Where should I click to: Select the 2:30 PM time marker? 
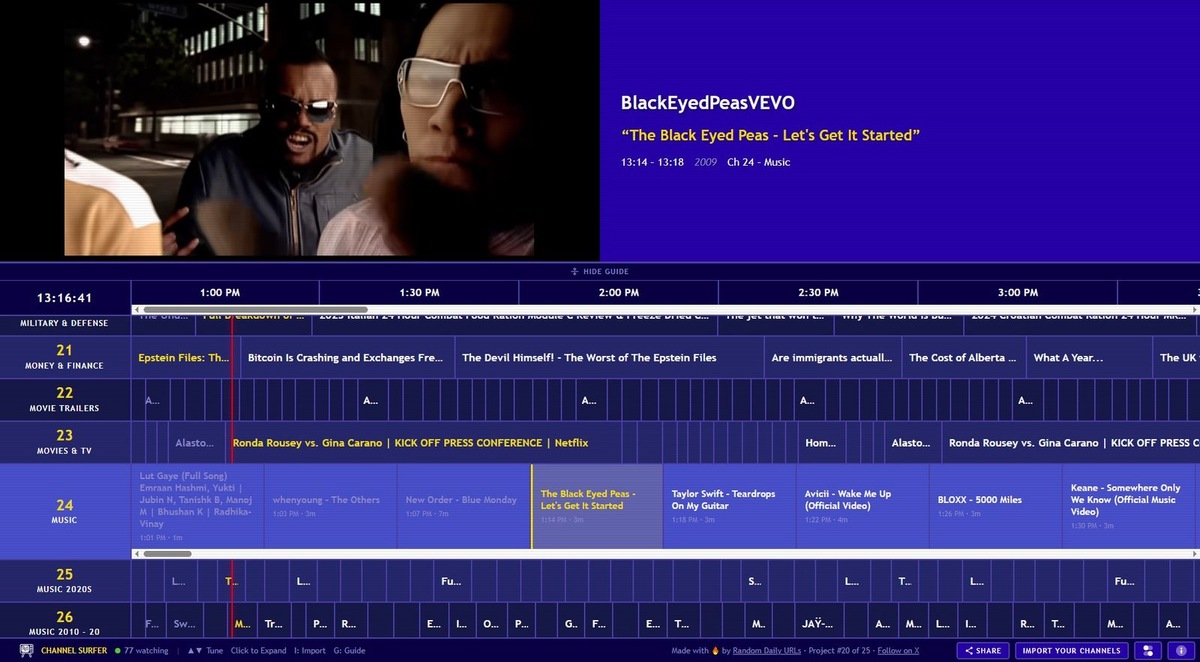point(818,293)
